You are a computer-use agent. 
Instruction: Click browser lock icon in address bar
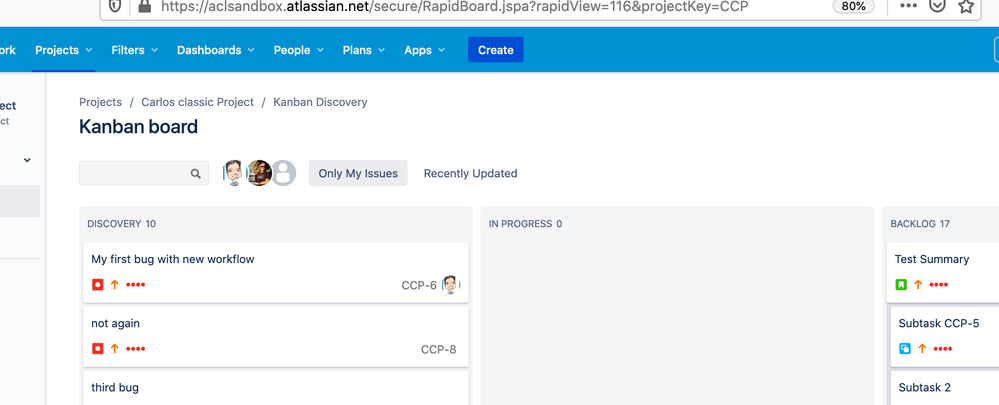point(145,6)
